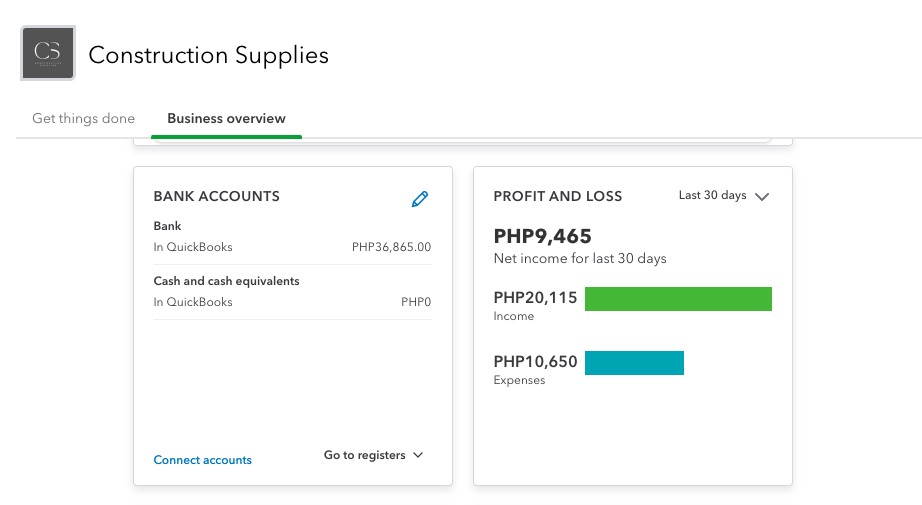Viewport: 922px width, 505px height.
Task: Switch to the Get things done tab
Action: point(83,118)
